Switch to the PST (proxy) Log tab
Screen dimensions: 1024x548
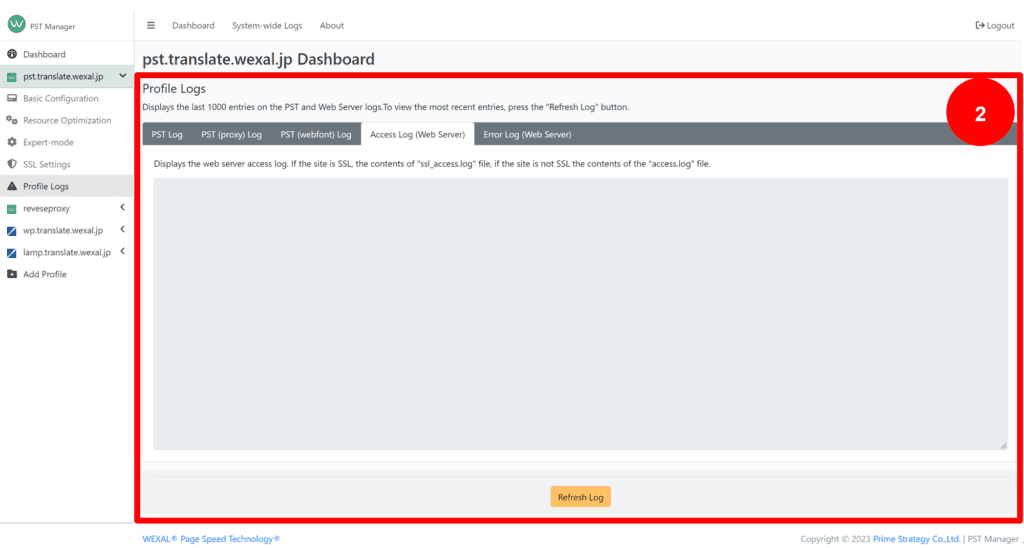pyautogui.click(x=231, y=135)
